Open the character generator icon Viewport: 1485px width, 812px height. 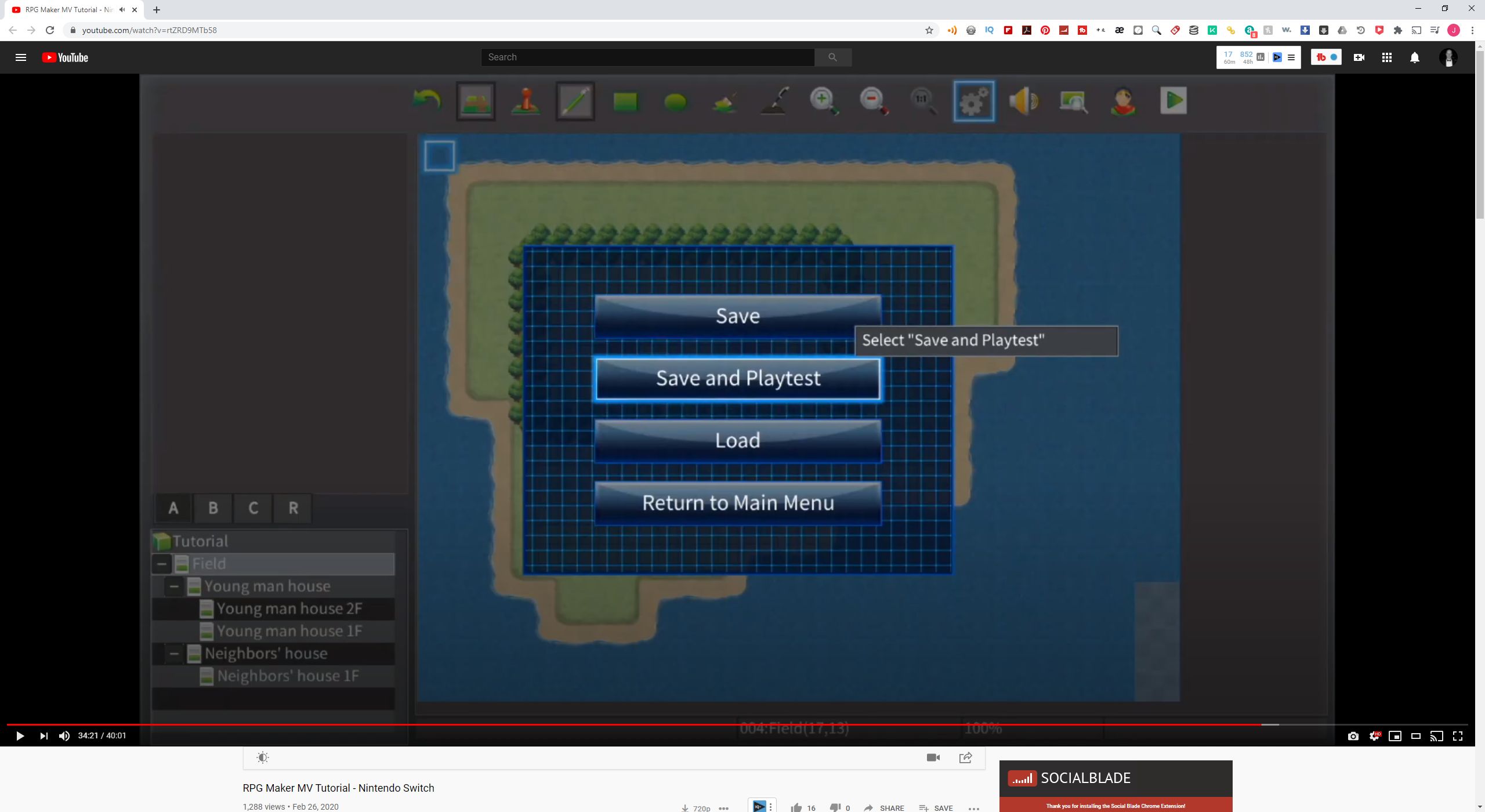[x=1124, y=101]
